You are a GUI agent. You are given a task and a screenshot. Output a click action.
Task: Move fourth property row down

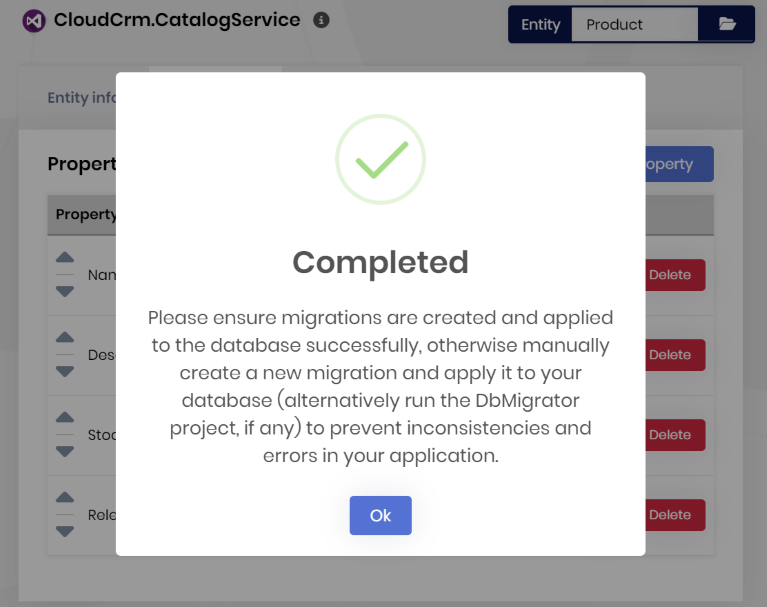(65, 531)
